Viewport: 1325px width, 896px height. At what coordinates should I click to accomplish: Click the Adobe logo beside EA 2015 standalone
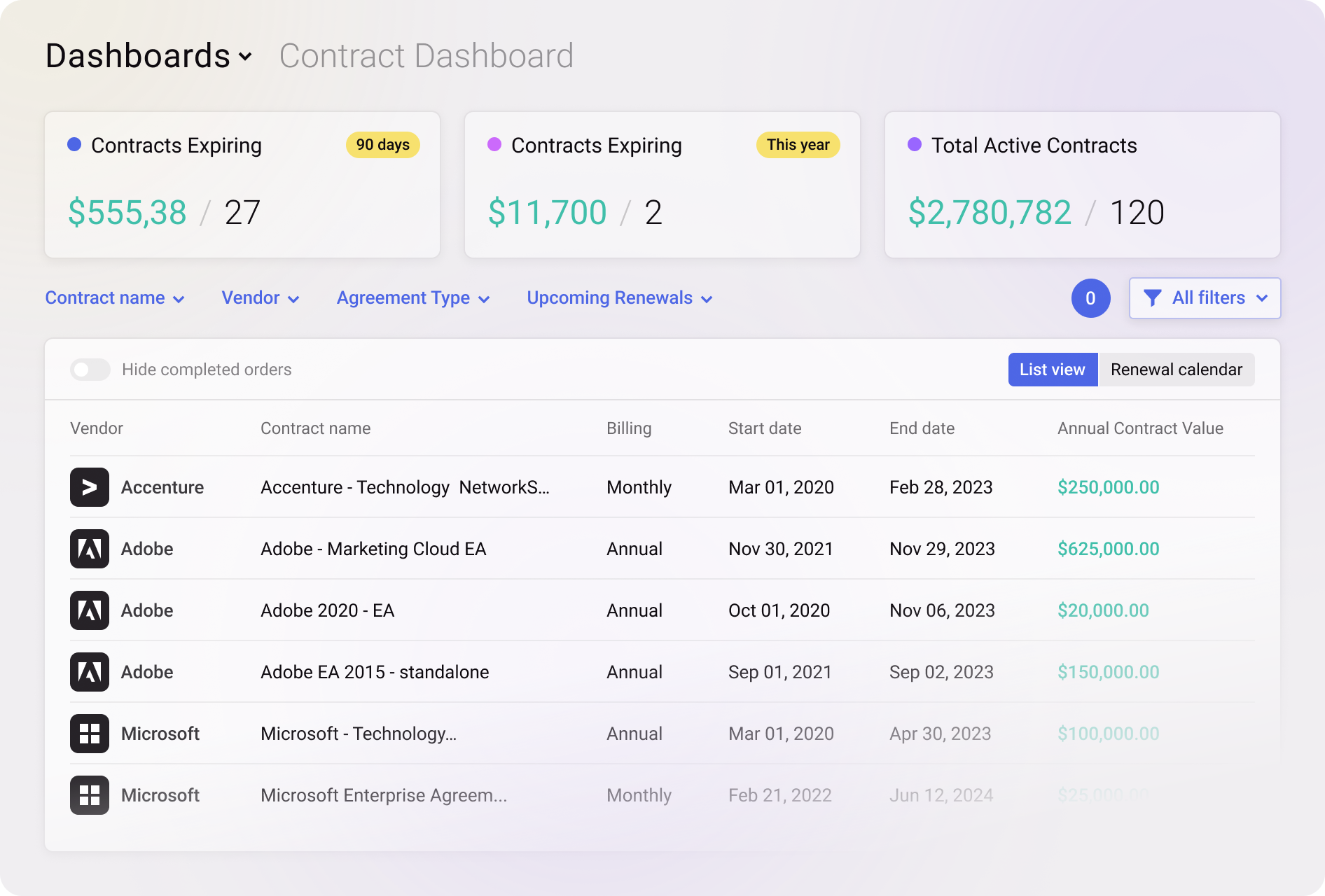[x=90, y=672]
